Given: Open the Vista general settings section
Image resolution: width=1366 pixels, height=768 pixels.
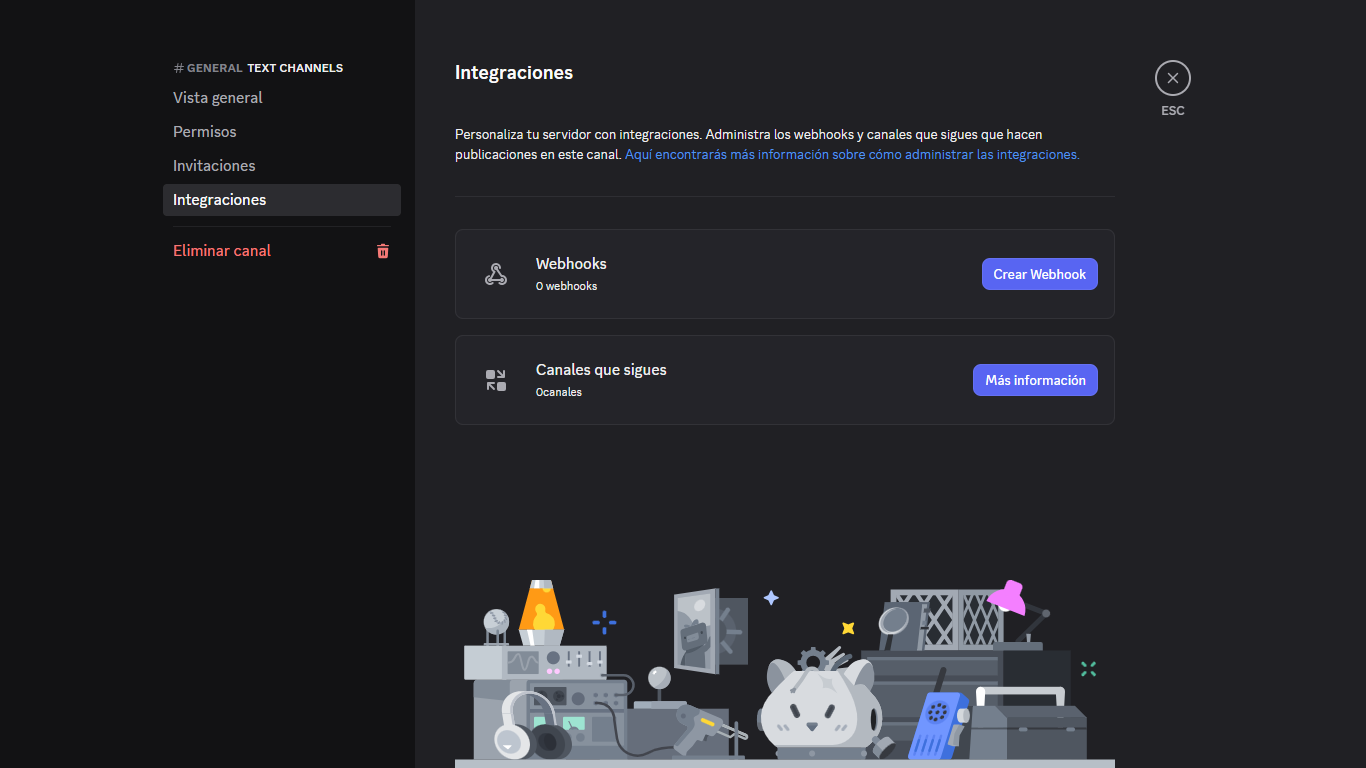Looking at the screenshot, I should click(x=218, y=97).
